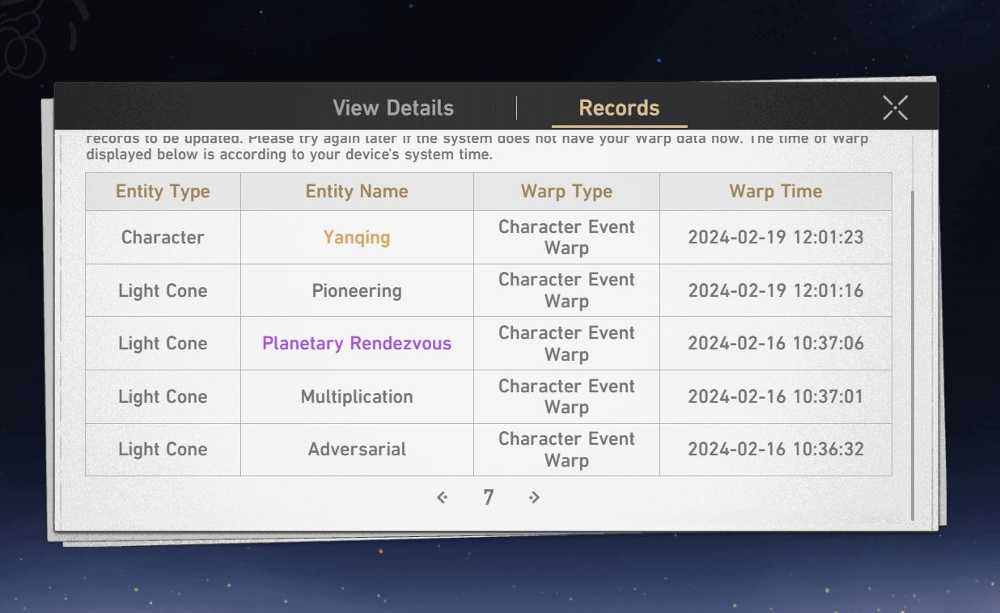Select the Pioneering light cone row

pos(489,290)
